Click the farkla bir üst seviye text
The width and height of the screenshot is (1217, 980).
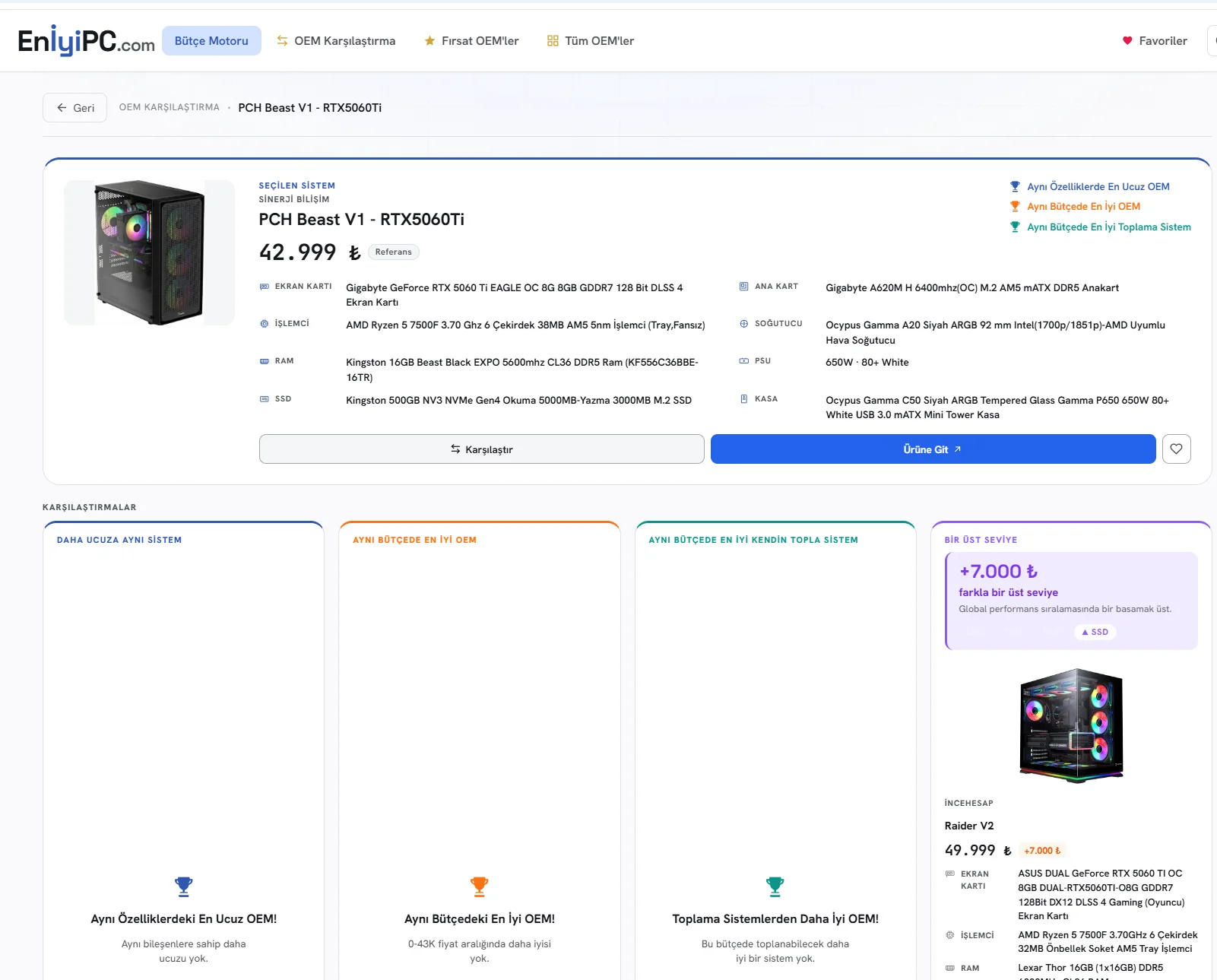click(1009, 593)
